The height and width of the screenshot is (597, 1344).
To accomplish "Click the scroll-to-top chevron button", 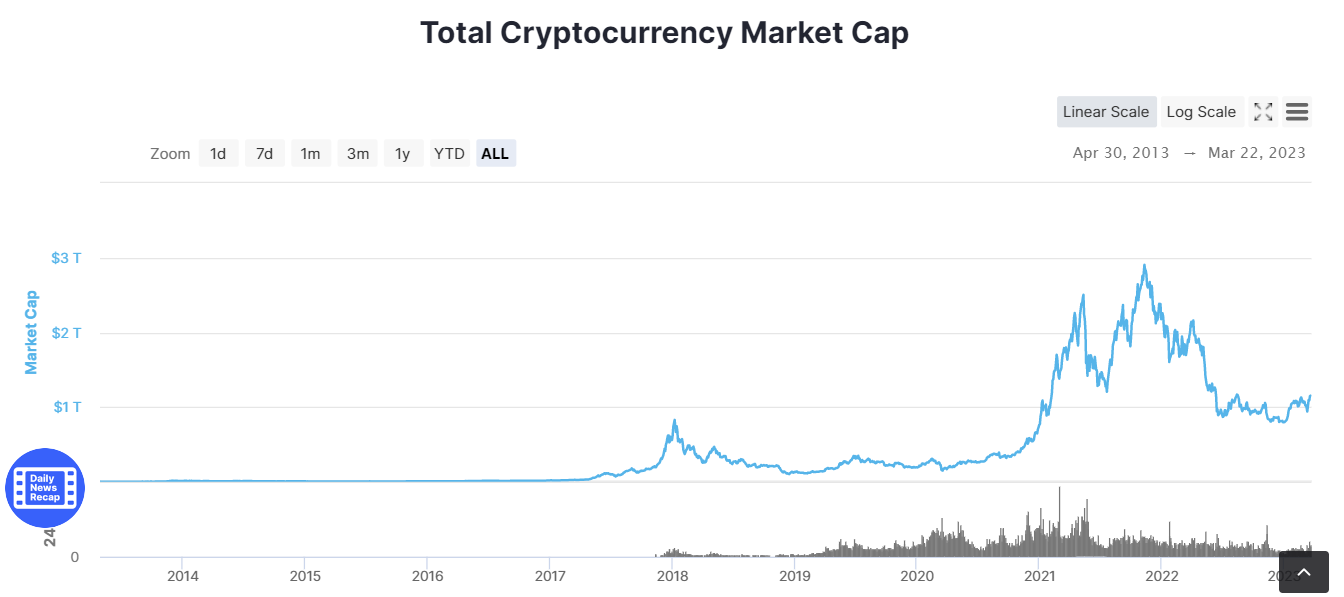I will pyautogui.click(x=1304, y=571).
